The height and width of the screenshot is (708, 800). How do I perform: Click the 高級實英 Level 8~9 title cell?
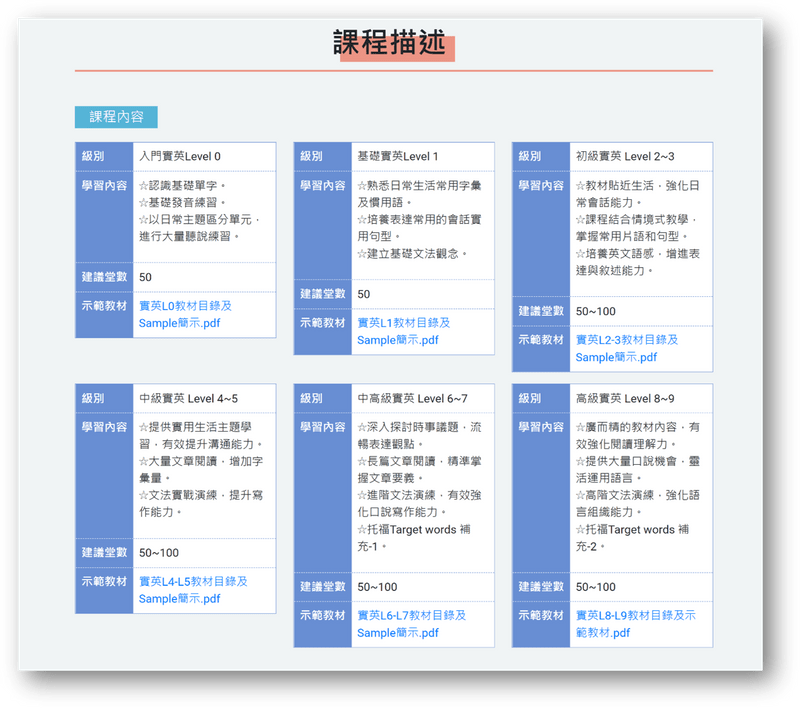pyautogui.click(x=625, y=398)
